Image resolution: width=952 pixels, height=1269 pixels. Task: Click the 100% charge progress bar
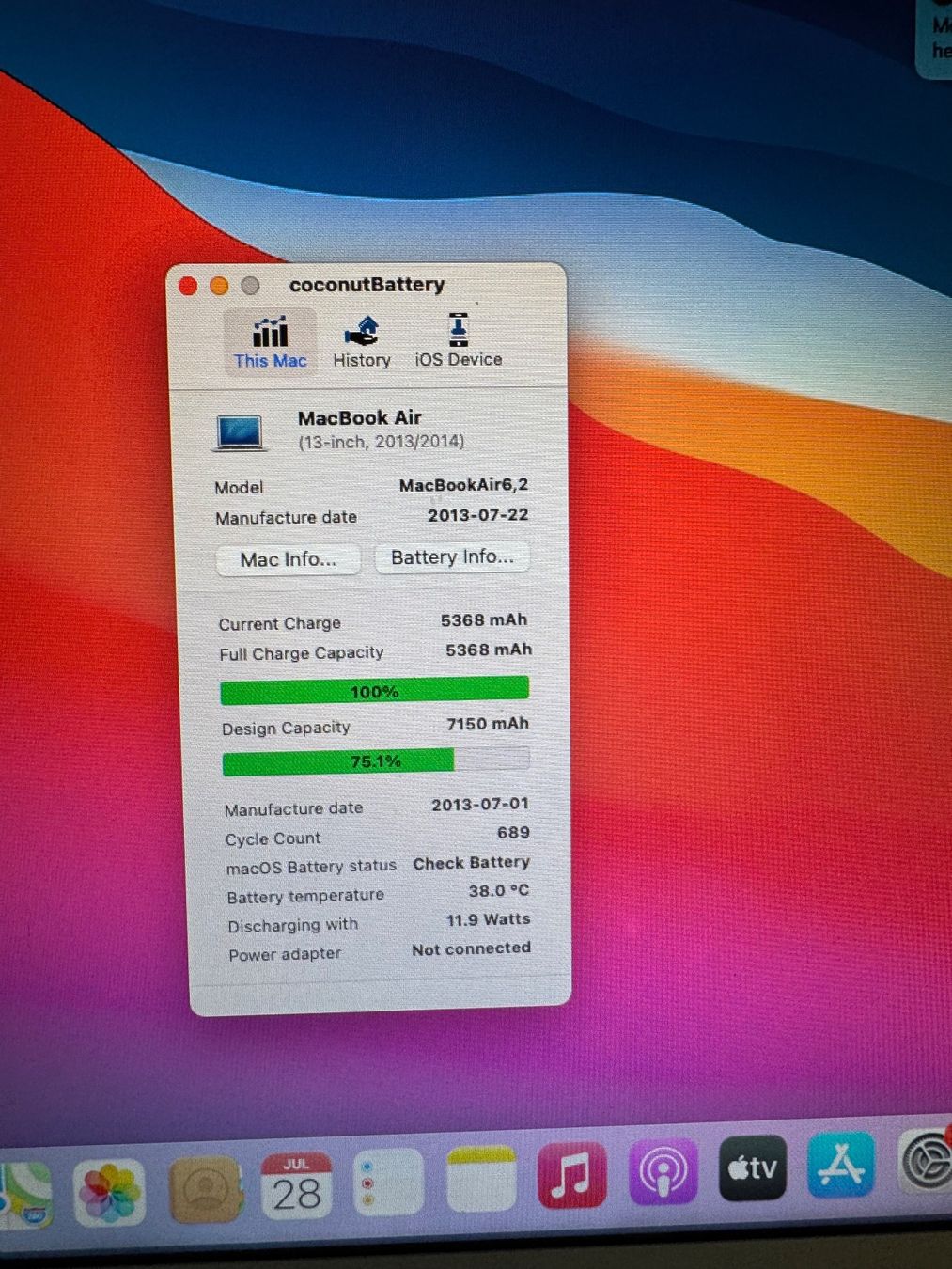point(374,691)
